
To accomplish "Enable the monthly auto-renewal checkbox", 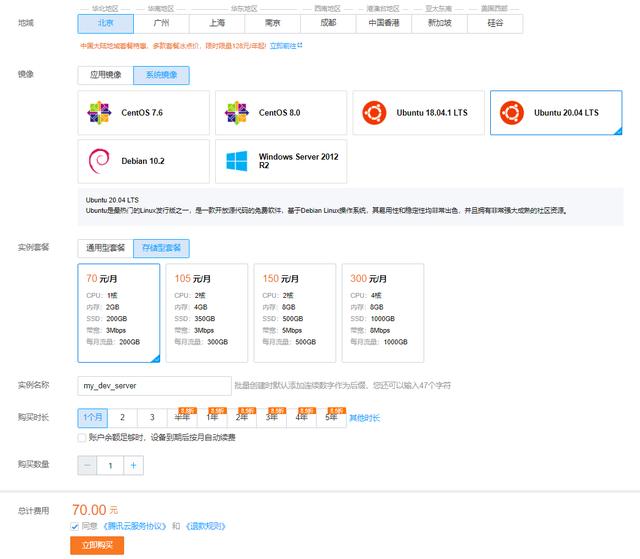I will tap(82, 438).
